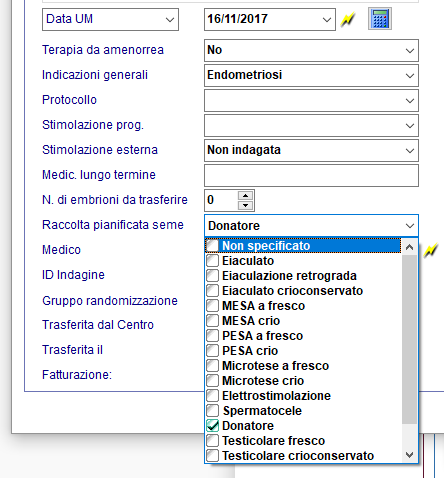Open the Indicazioni generali combo box
This screenshot has width=444, height=478.
coord(311,76)
